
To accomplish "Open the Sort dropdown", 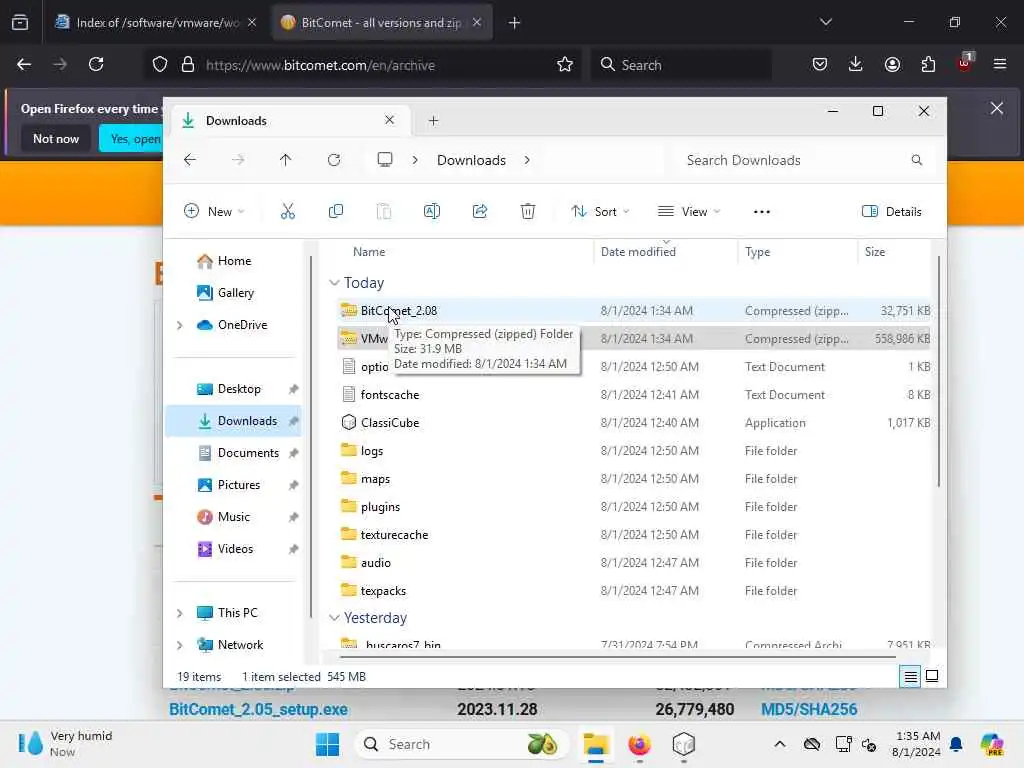I will (x=600, y=212).
